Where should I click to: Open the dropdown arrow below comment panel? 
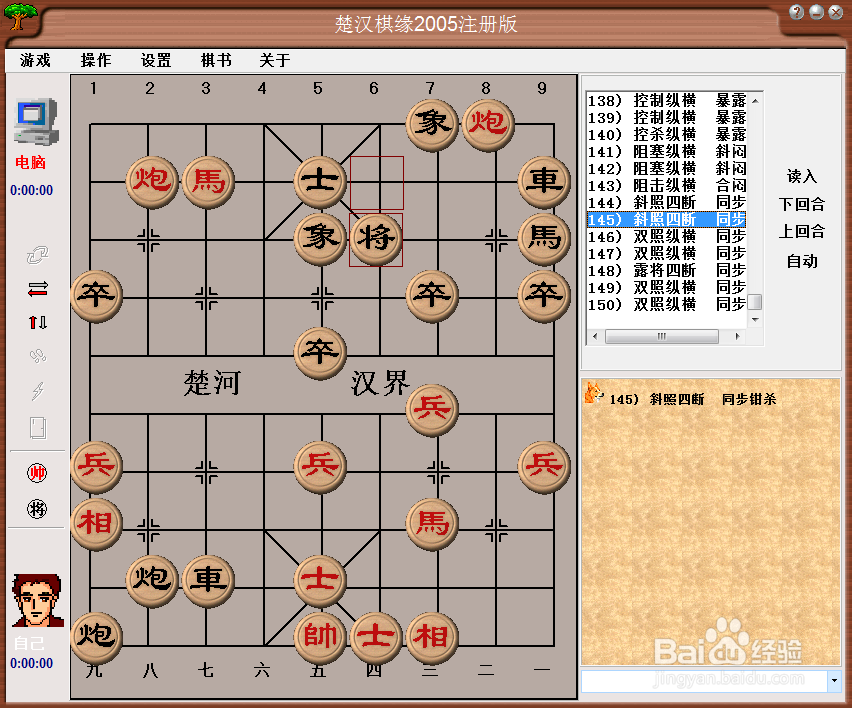(x=834, y=680)
